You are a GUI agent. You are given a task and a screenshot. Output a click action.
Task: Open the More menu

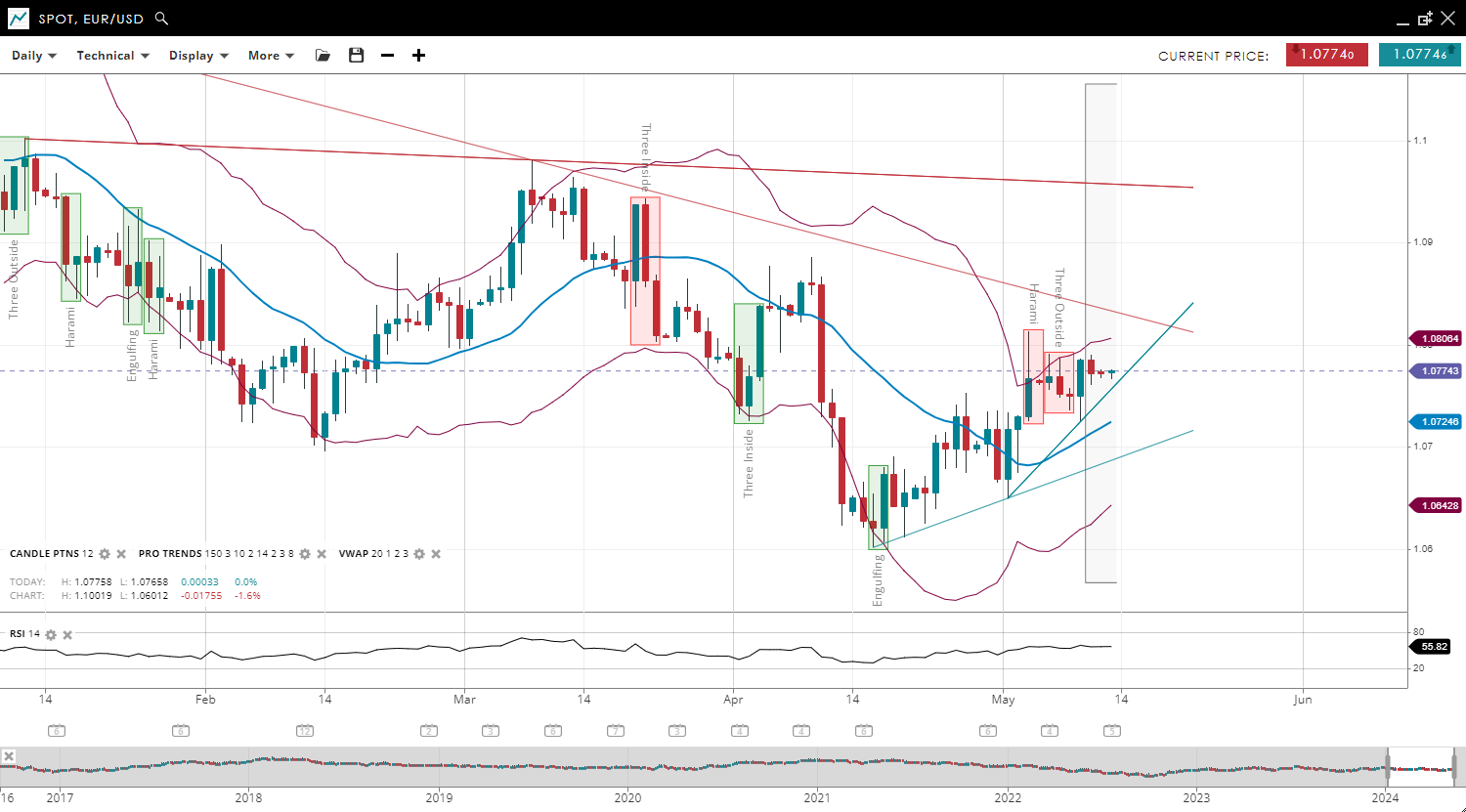click(x=271, y=56)
